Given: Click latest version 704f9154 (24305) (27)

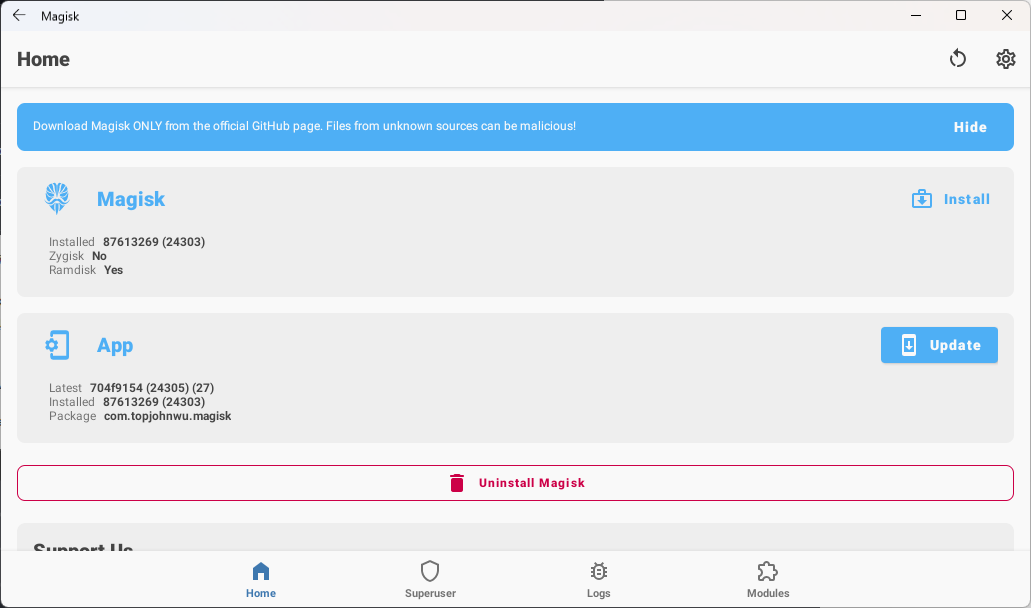Looking at the screenshot, I should (x=152, y=388).
